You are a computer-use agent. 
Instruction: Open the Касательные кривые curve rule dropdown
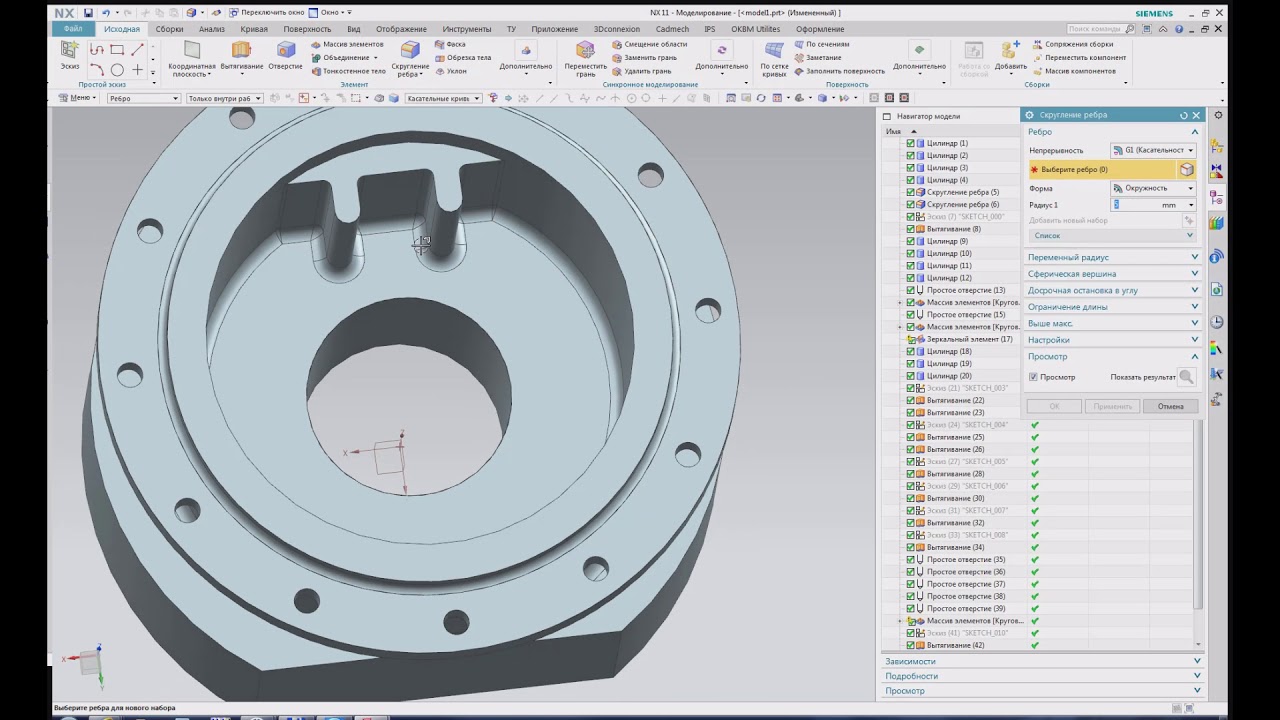tap(443, 98)
